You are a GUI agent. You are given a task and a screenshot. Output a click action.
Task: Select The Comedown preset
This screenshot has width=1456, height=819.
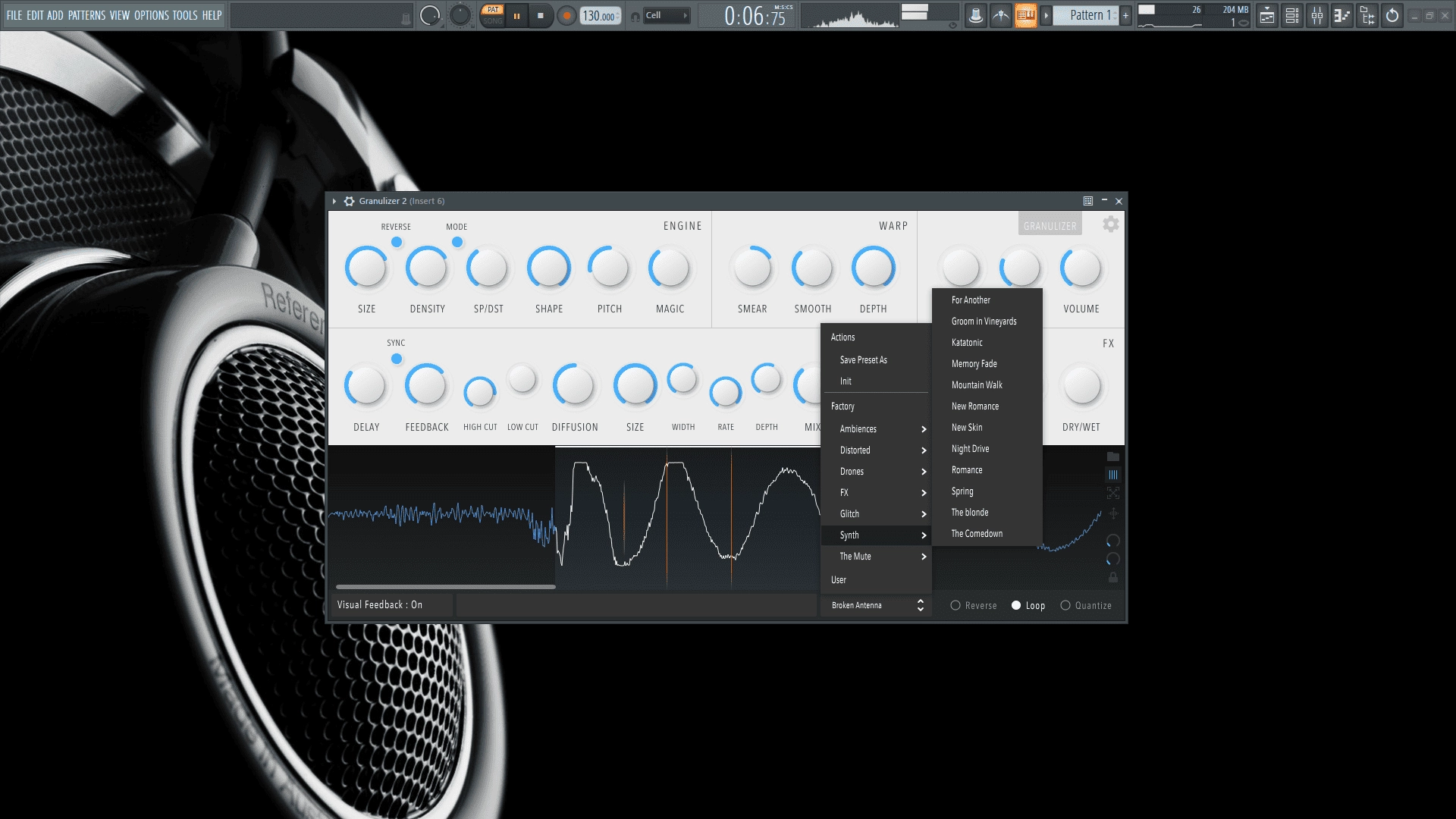pyautogui.click(x=987, y=534)
